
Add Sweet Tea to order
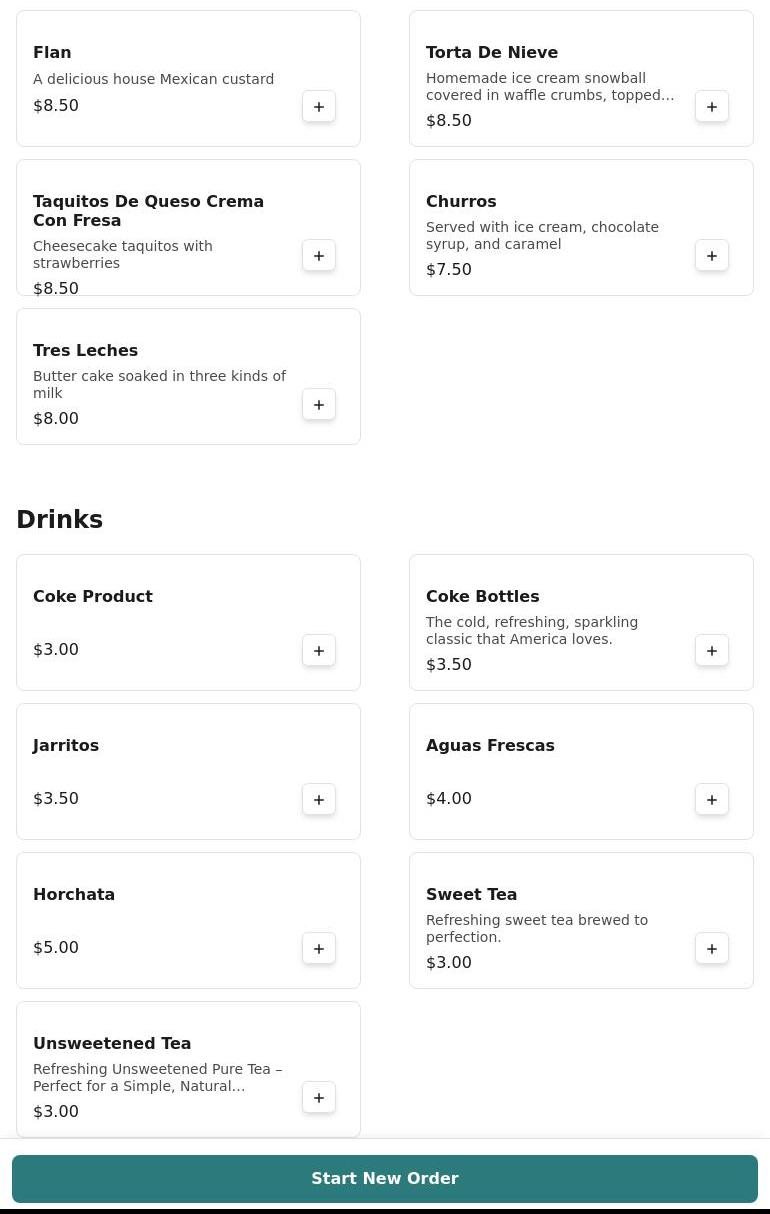tap(712, 949)
